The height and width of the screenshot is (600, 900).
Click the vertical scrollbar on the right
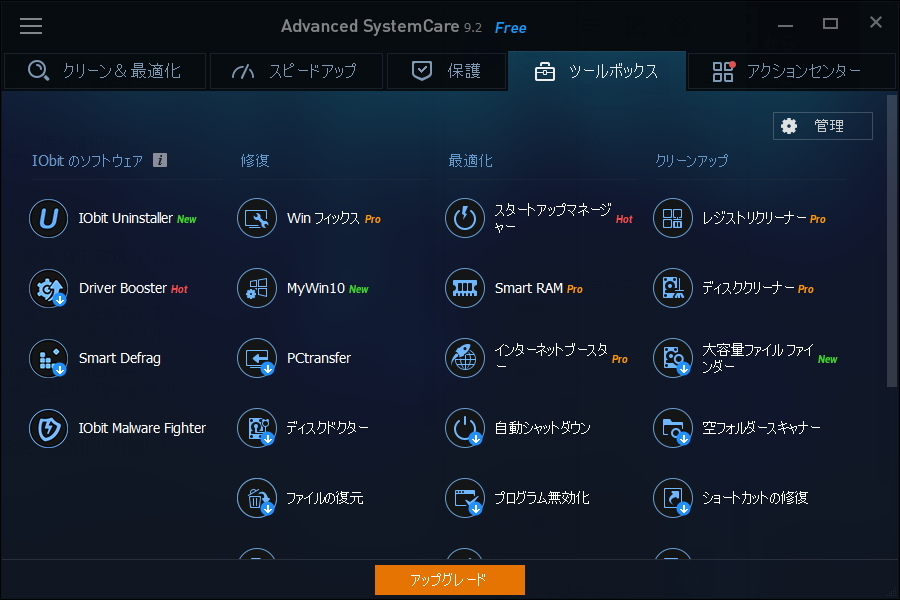click(x=891, y=241)
